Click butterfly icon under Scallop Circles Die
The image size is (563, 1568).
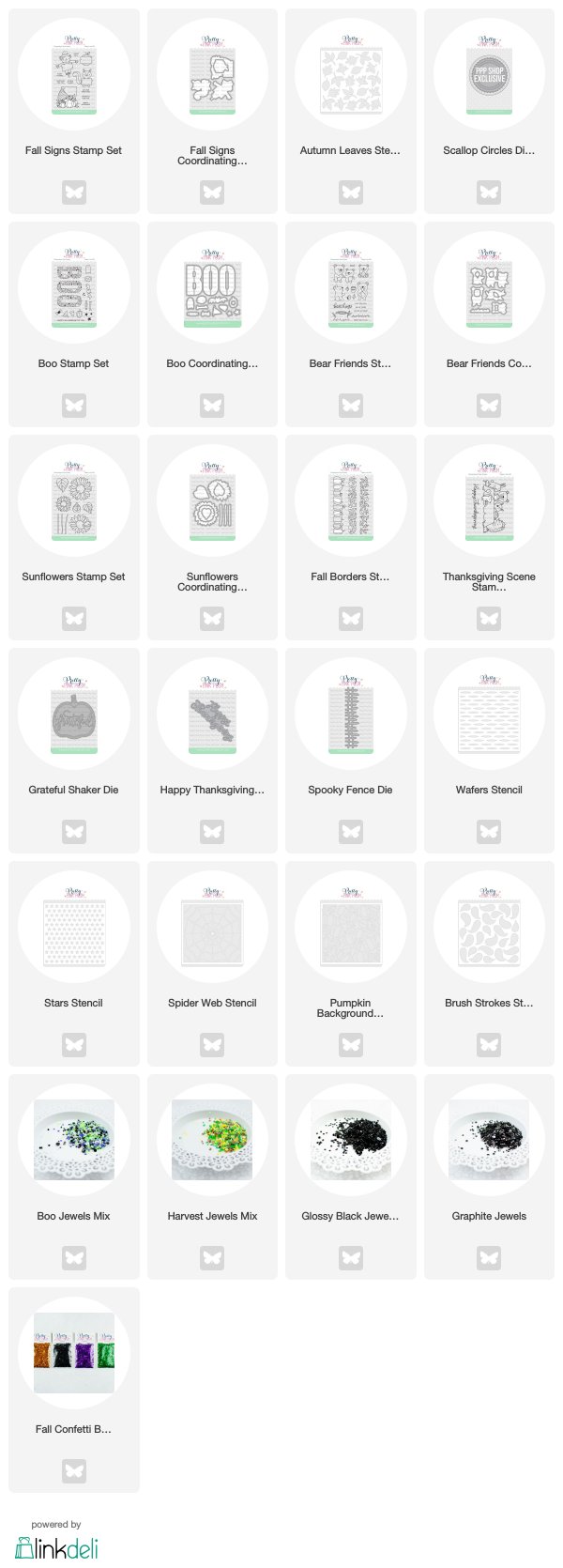click(x=489, y=192)
